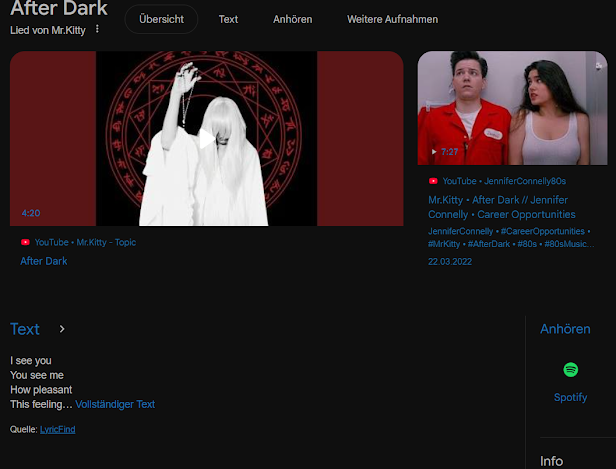Click the lyric line 'I see you'
This screenshot has width=616, height=469.
(31, 361)
